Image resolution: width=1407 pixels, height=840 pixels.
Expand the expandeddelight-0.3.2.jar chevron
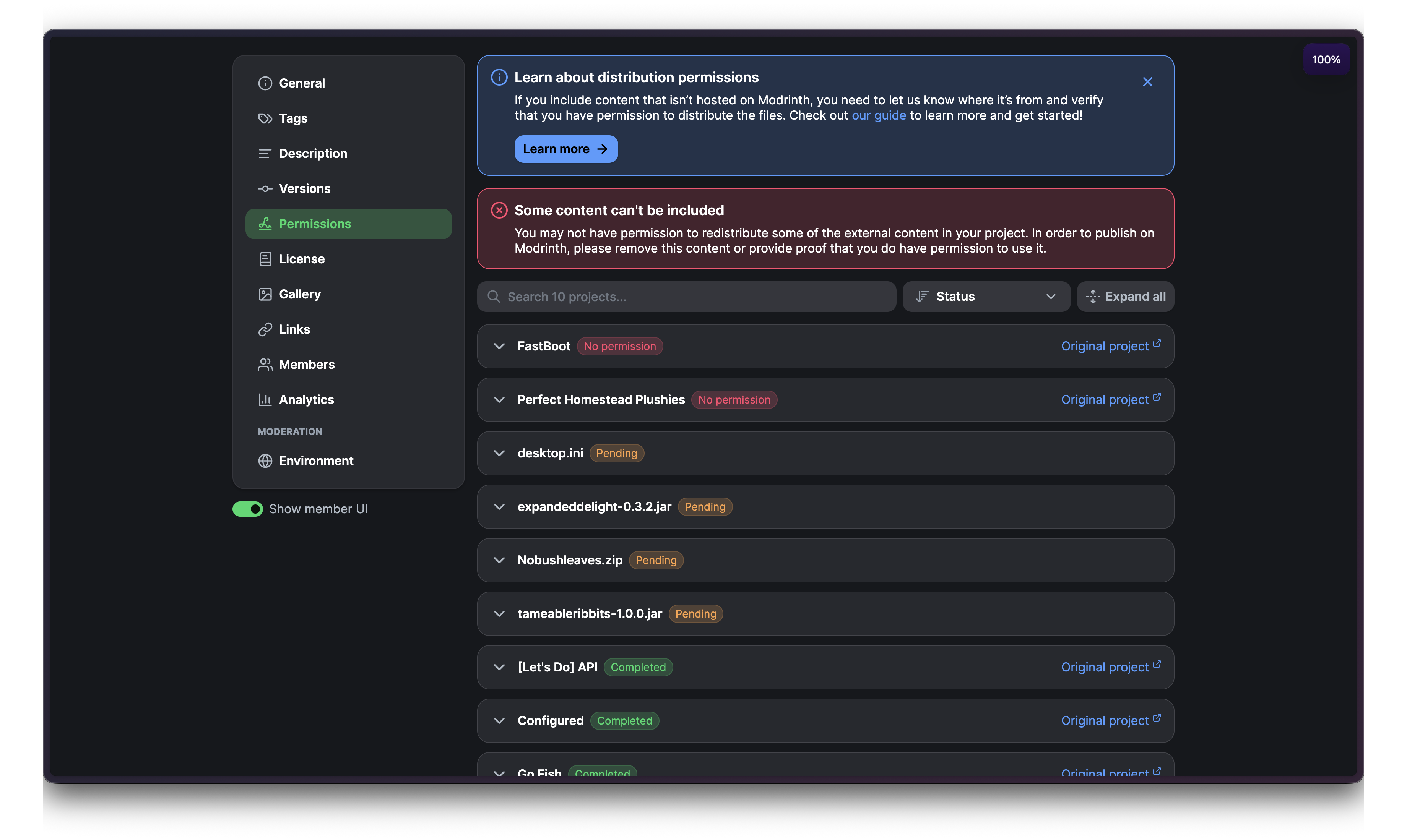point(499,507)
